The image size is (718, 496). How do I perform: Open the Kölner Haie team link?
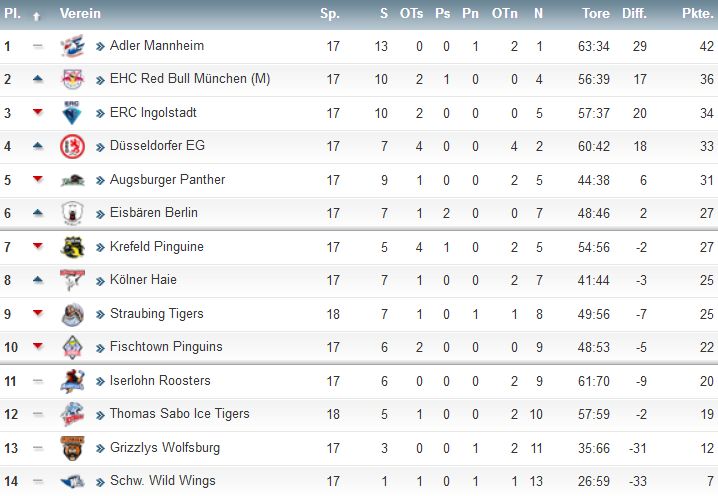(143, 279)
